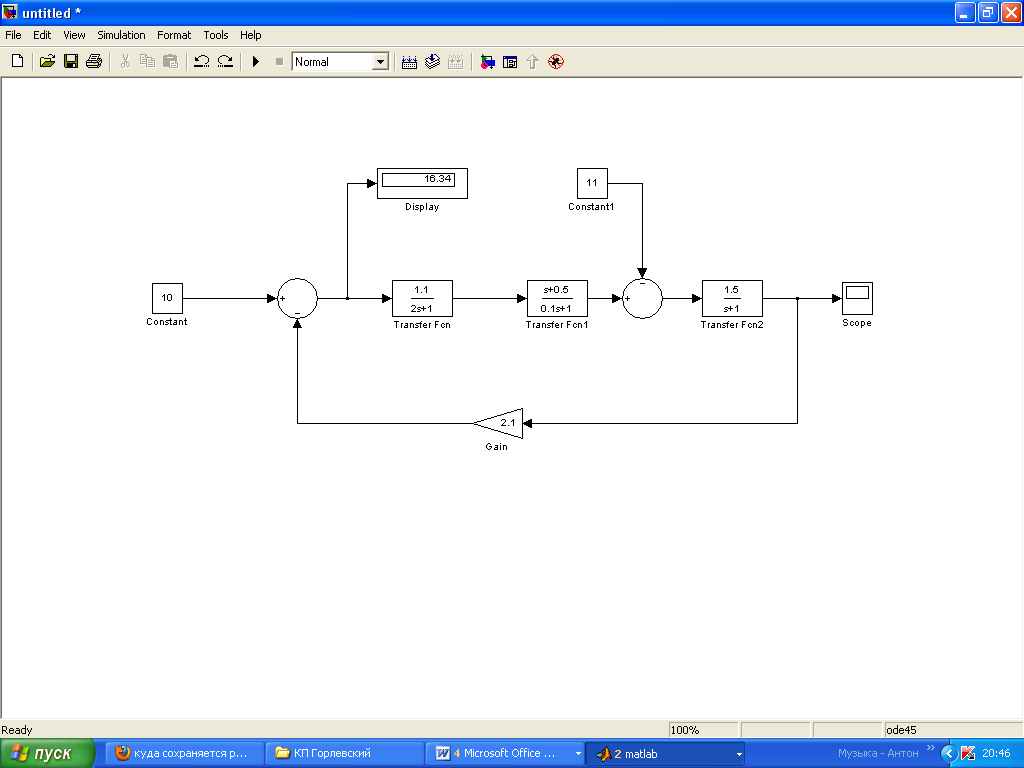Open the File menu
This screenshot has height=768, width=1024.
(x=13, y=35)
